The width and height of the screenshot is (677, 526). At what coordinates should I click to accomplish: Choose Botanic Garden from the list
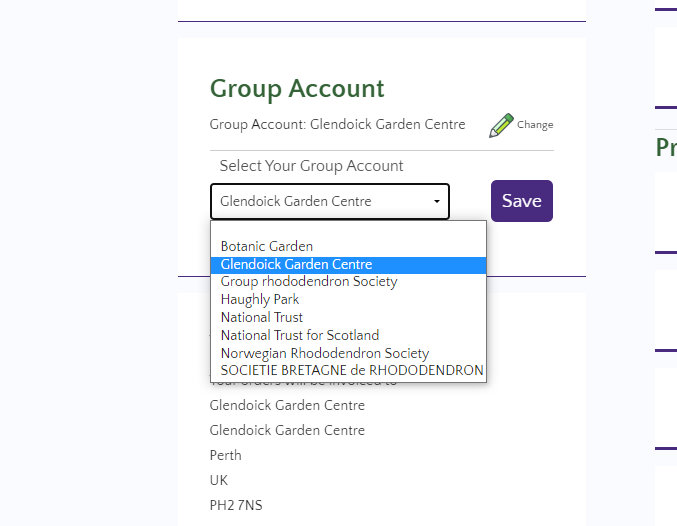click(267, 246)
